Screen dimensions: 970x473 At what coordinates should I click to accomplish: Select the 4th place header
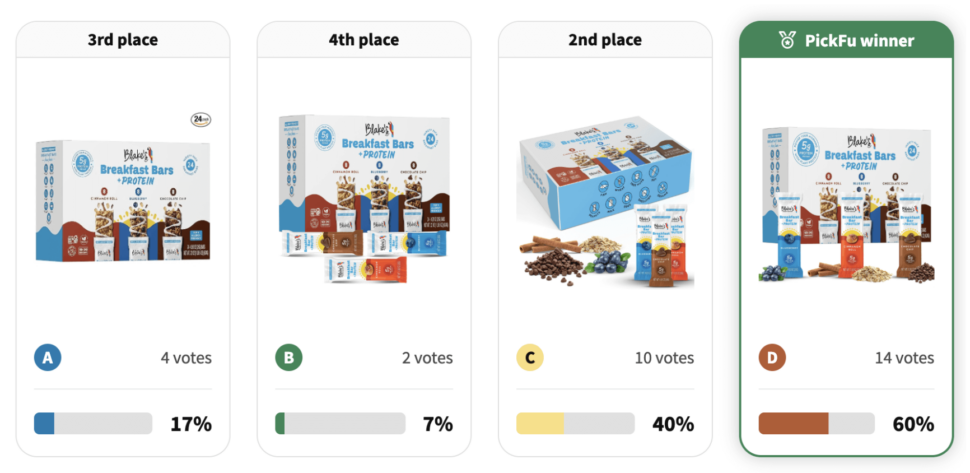(x=364, y=40)
